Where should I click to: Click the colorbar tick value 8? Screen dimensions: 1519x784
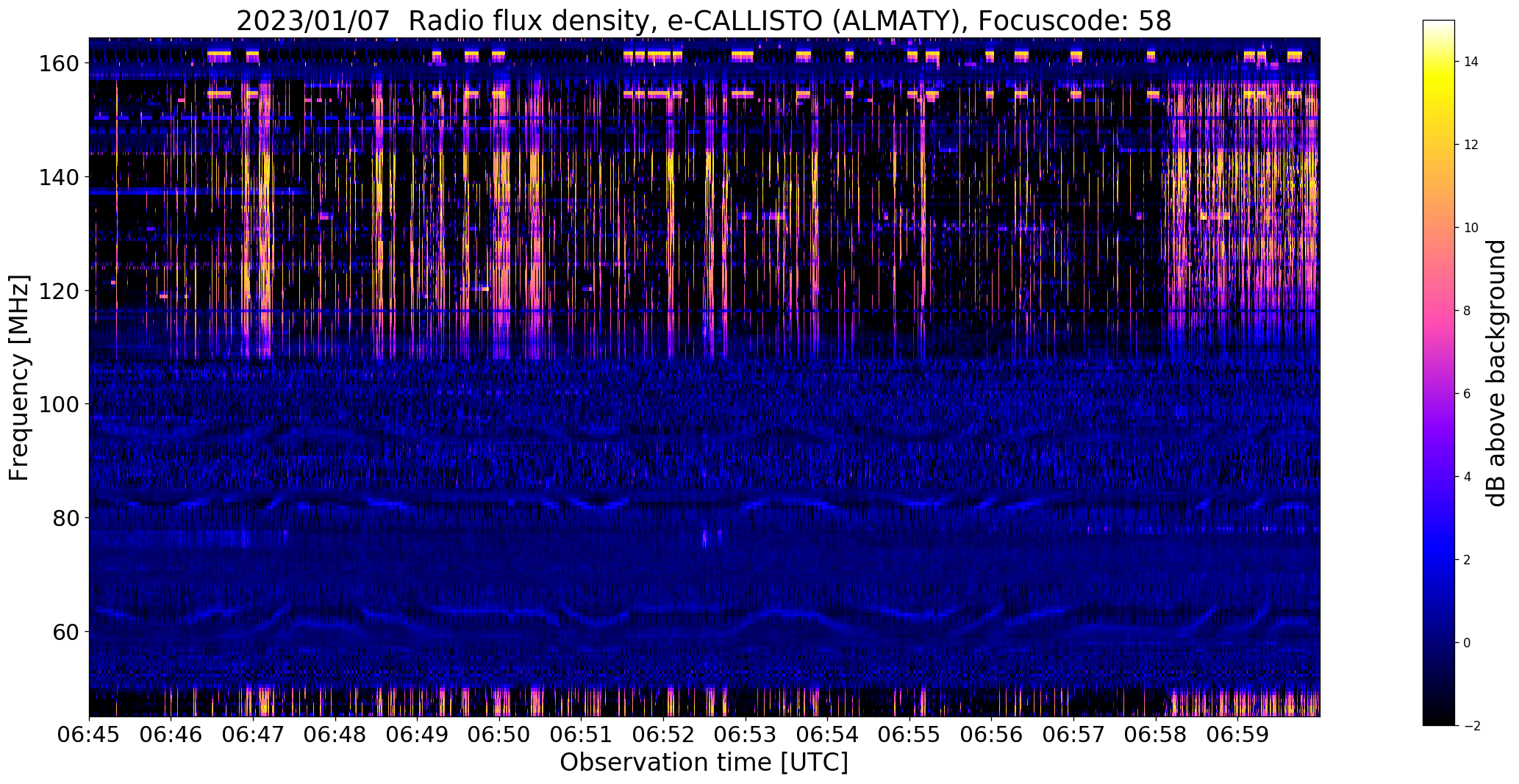(1468, 311)
